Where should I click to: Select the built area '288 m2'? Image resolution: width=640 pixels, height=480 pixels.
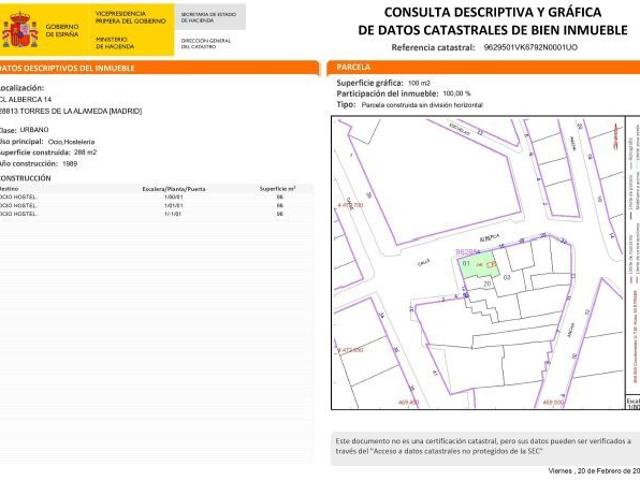(85, 152)
